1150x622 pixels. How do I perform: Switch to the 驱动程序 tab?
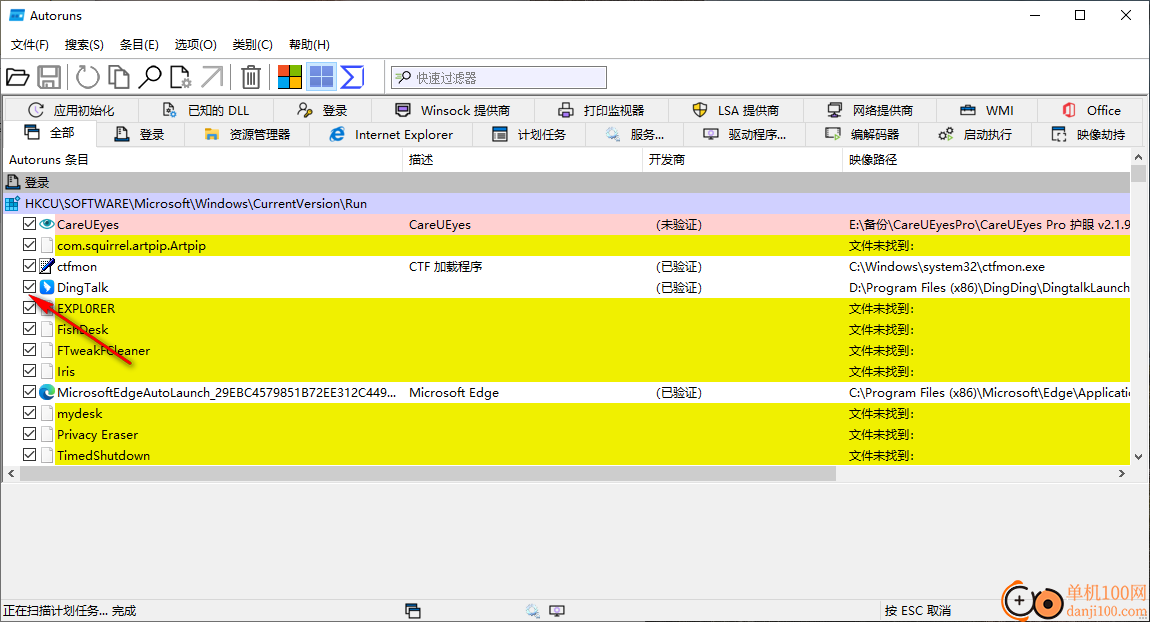point(744,135)
